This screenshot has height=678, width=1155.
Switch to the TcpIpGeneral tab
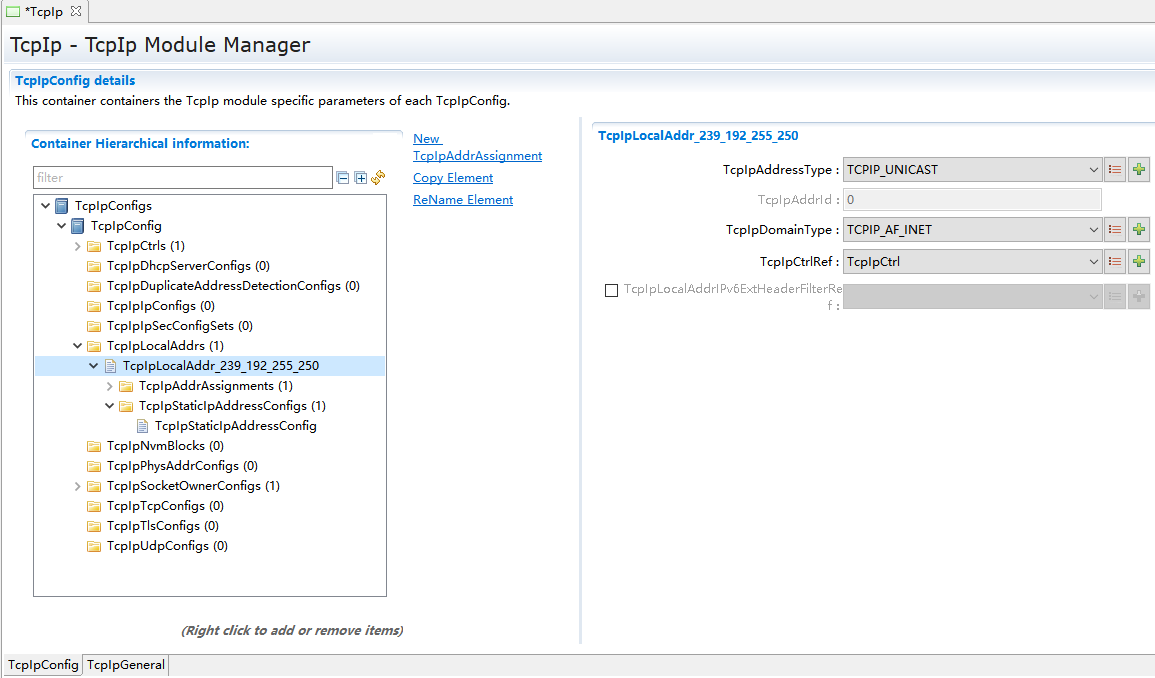click(x=125, y=665)
